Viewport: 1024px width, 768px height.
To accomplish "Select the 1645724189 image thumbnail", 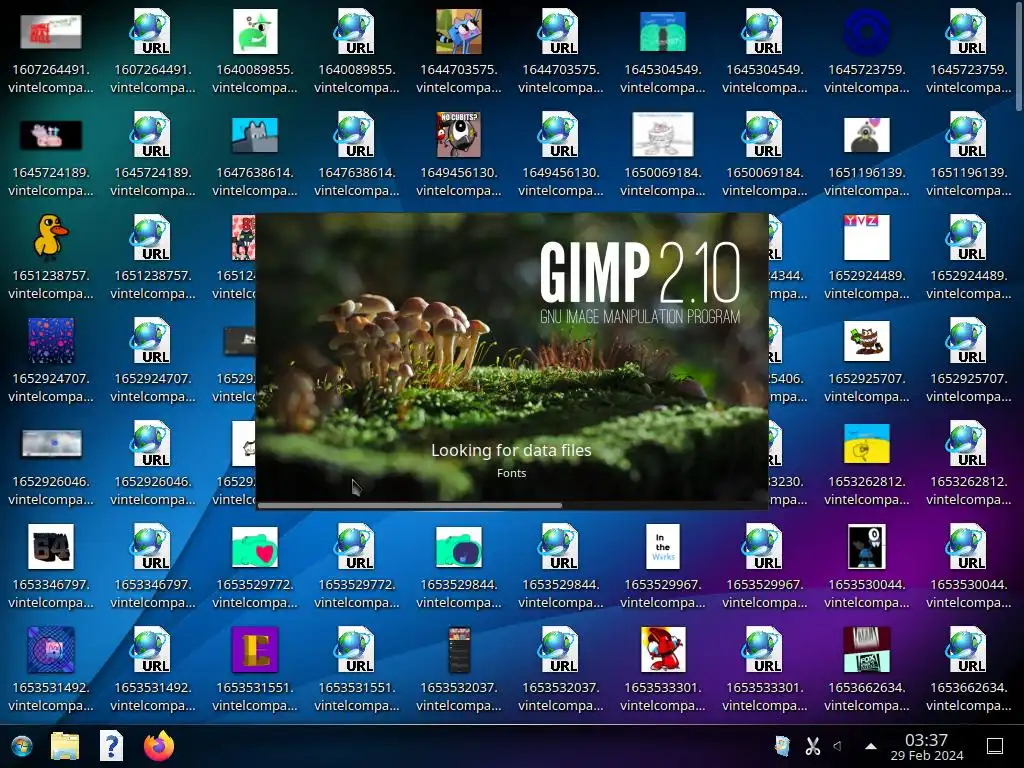I will click(51, 135).
